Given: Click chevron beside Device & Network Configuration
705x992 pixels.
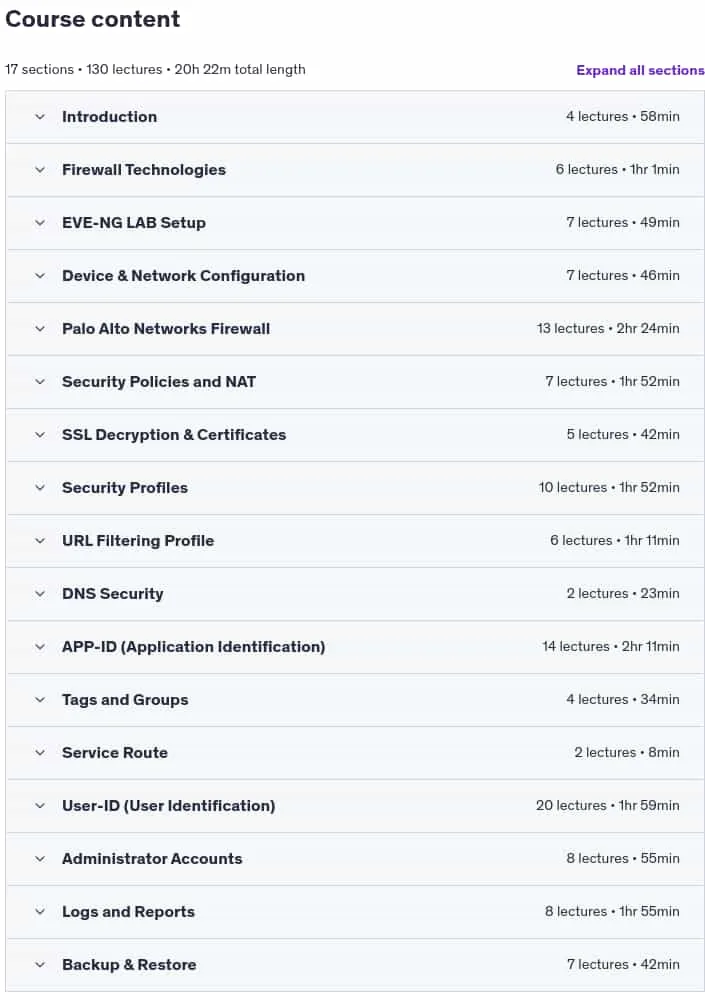Looking at the screenshot, I should tap(40, 276).
